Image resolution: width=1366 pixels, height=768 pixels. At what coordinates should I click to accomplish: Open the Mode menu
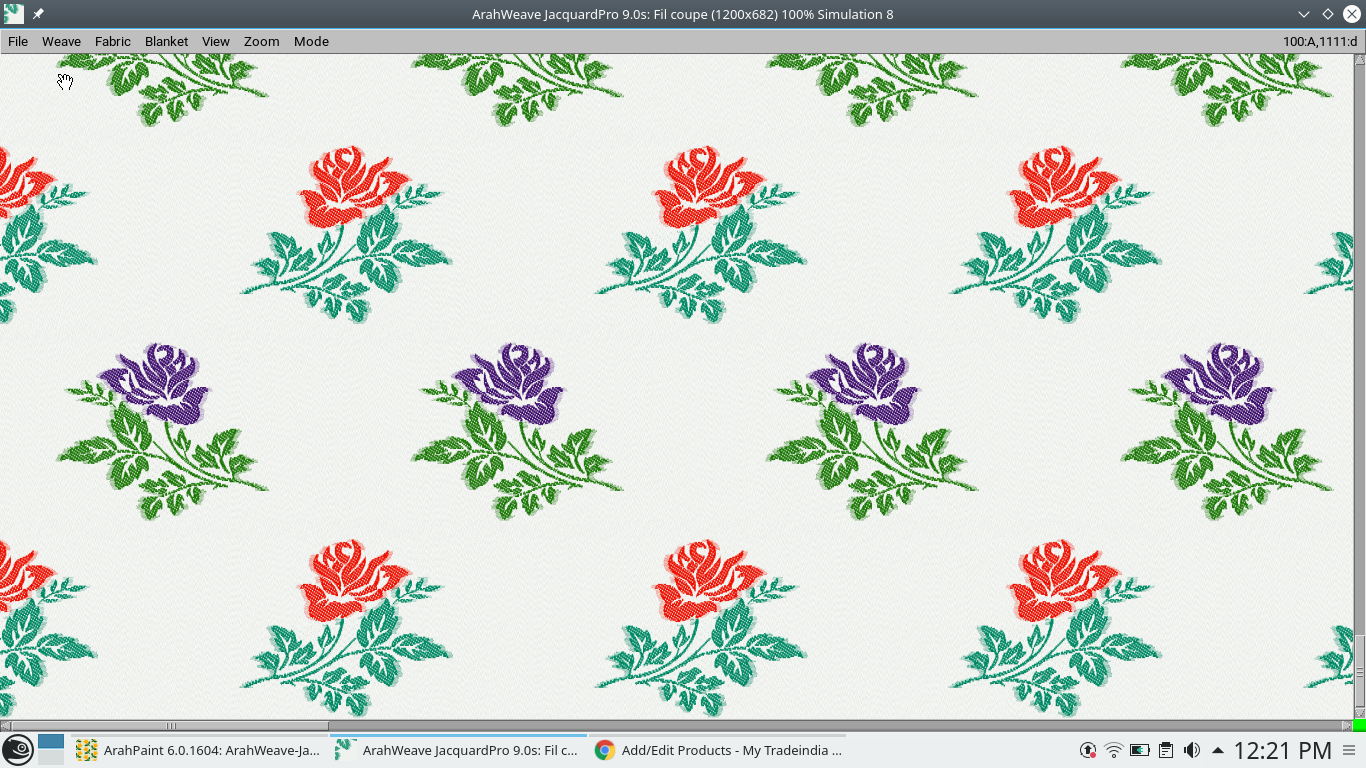[311, 41]
